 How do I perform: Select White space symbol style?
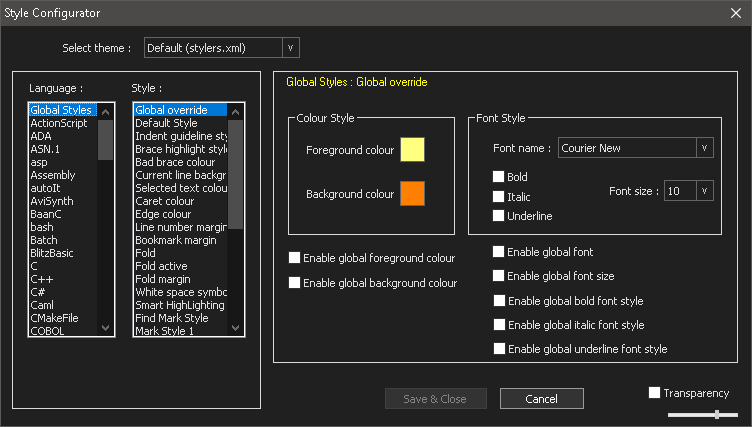click(180, 292)
